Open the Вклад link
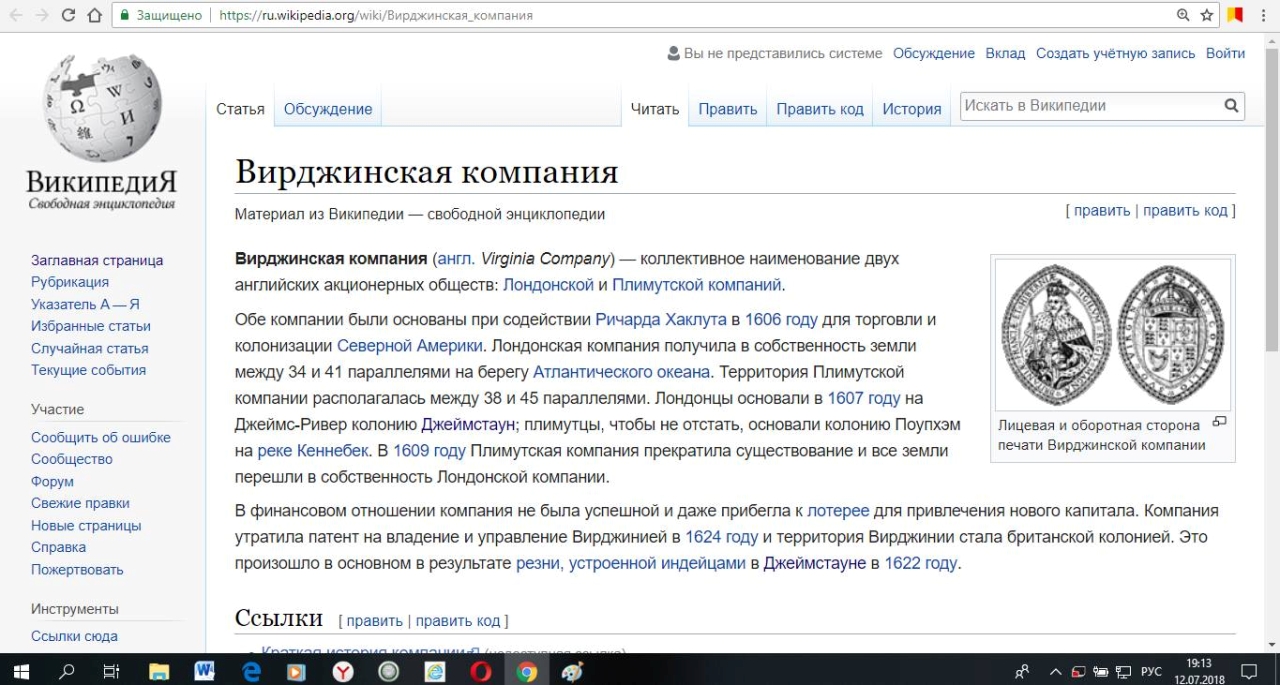Viewport: 1280px width, 685px height. (1005, 53)
